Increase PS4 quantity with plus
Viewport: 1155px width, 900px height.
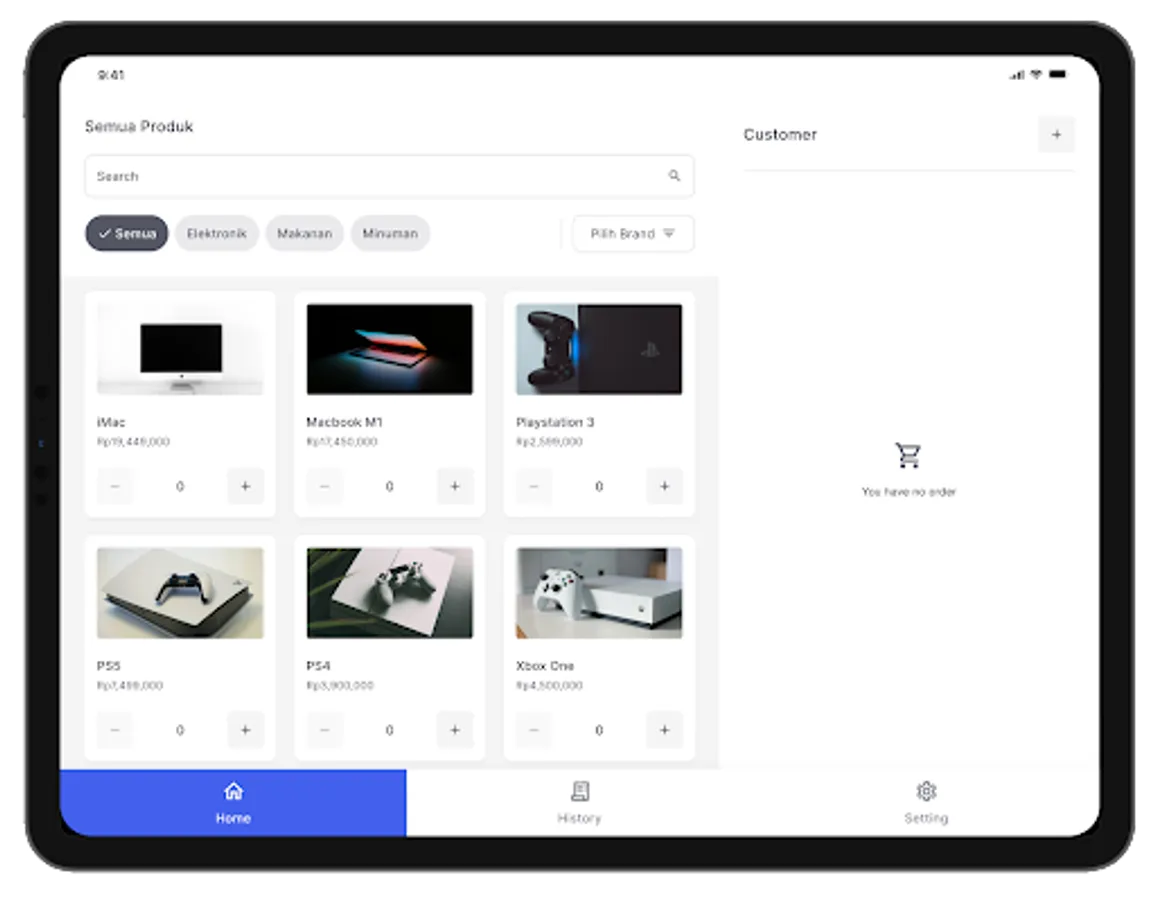454,730
